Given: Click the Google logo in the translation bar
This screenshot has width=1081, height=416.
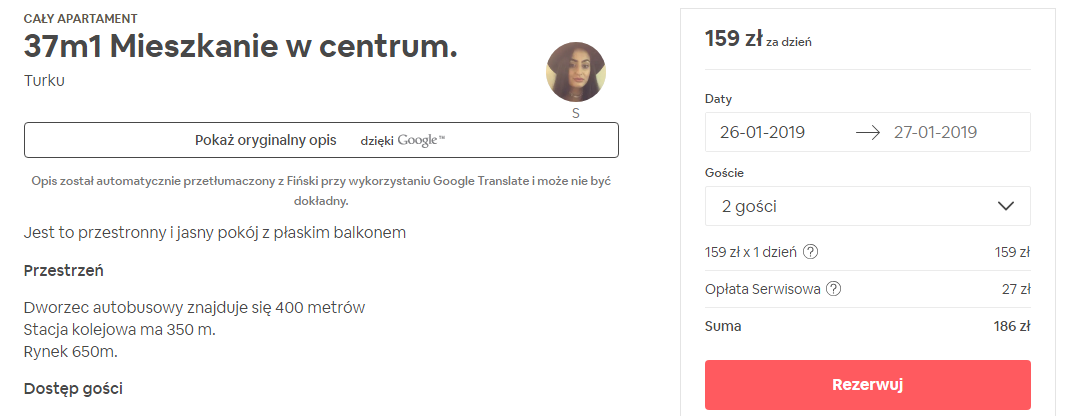Looking at the screenshot, I should (x=419, y=140).
